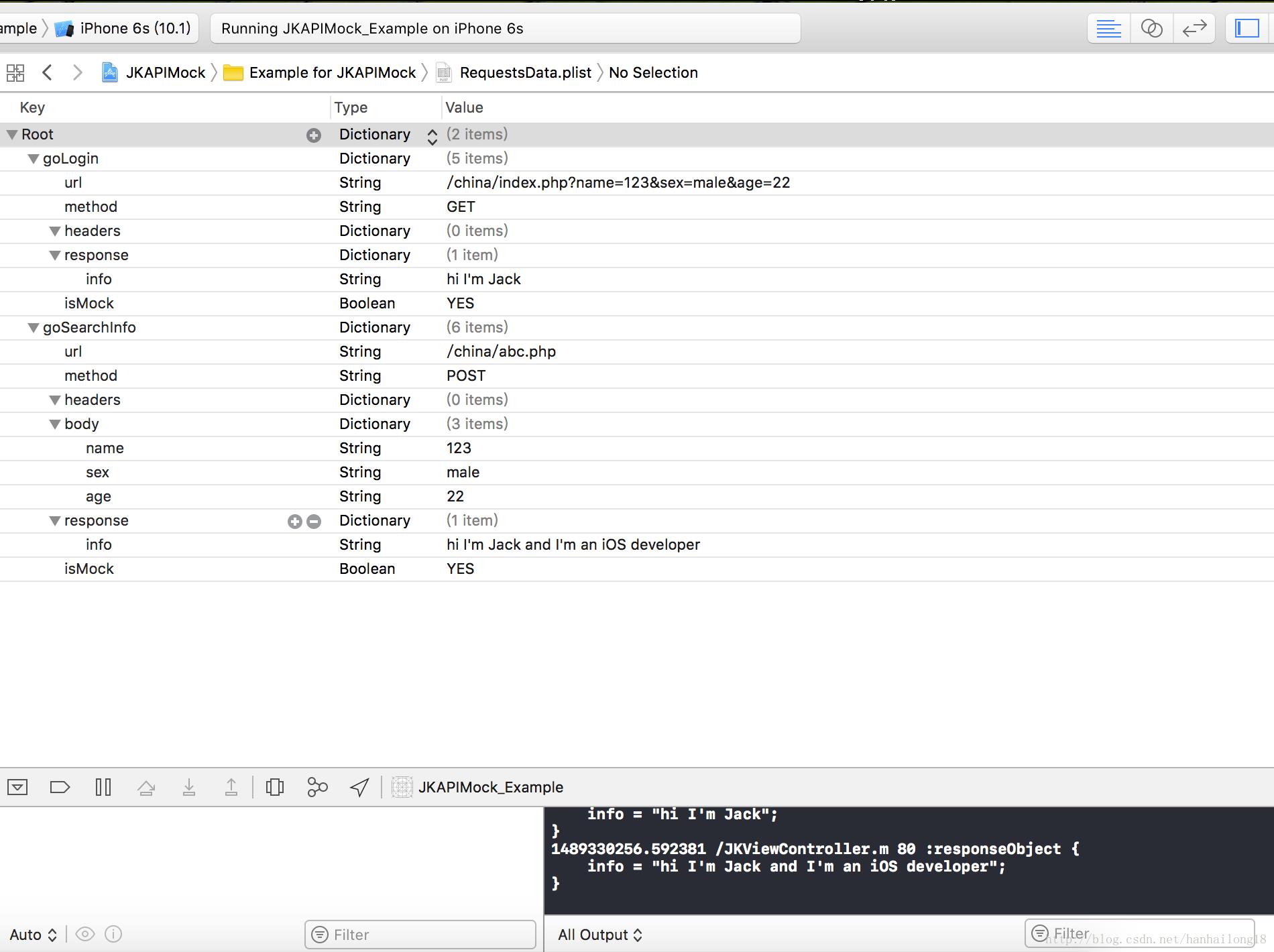
Task: Click the console responseObject log line
Action: point(815,849)
